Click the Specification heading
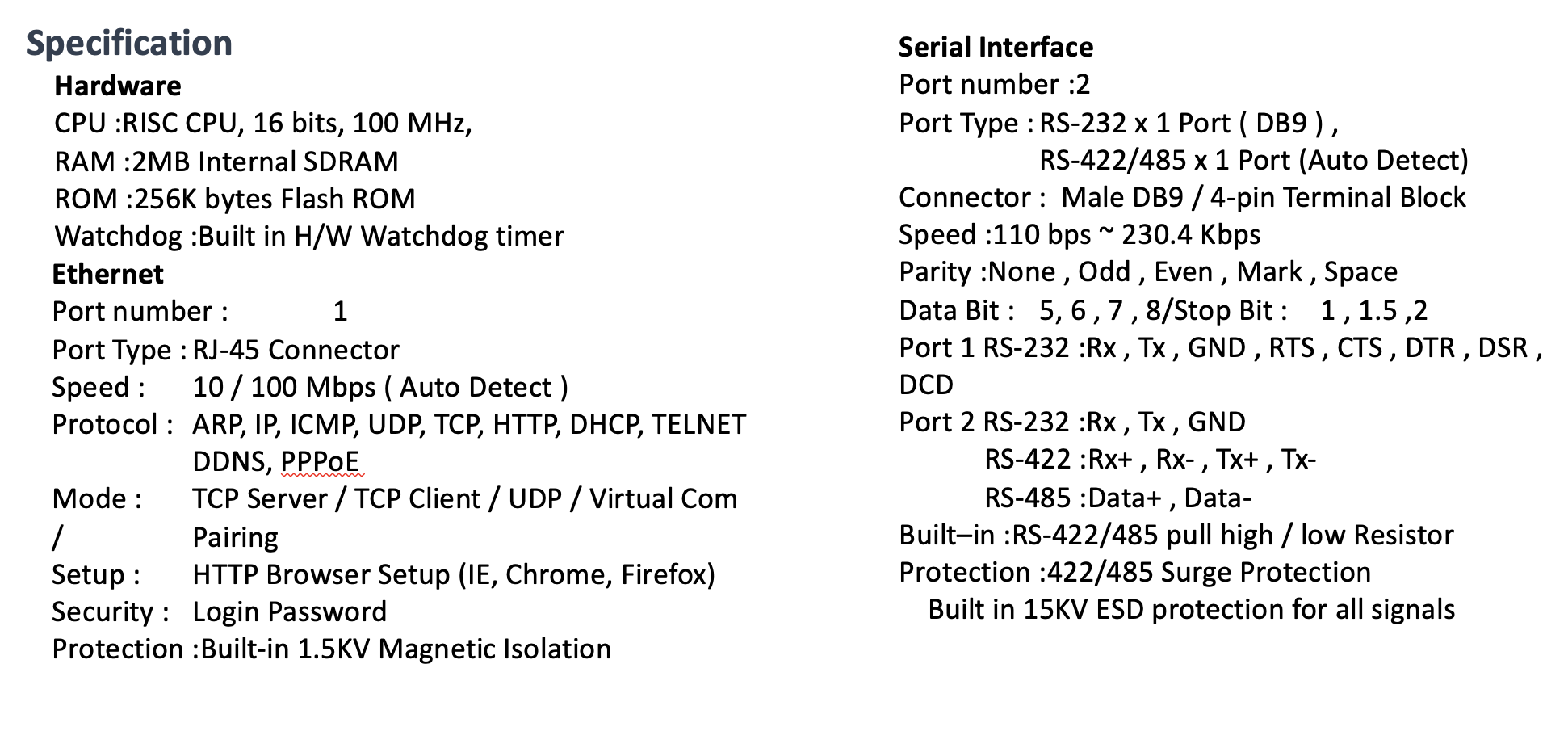The width and height of the screenshot is (1568, 748). (129, 44)
